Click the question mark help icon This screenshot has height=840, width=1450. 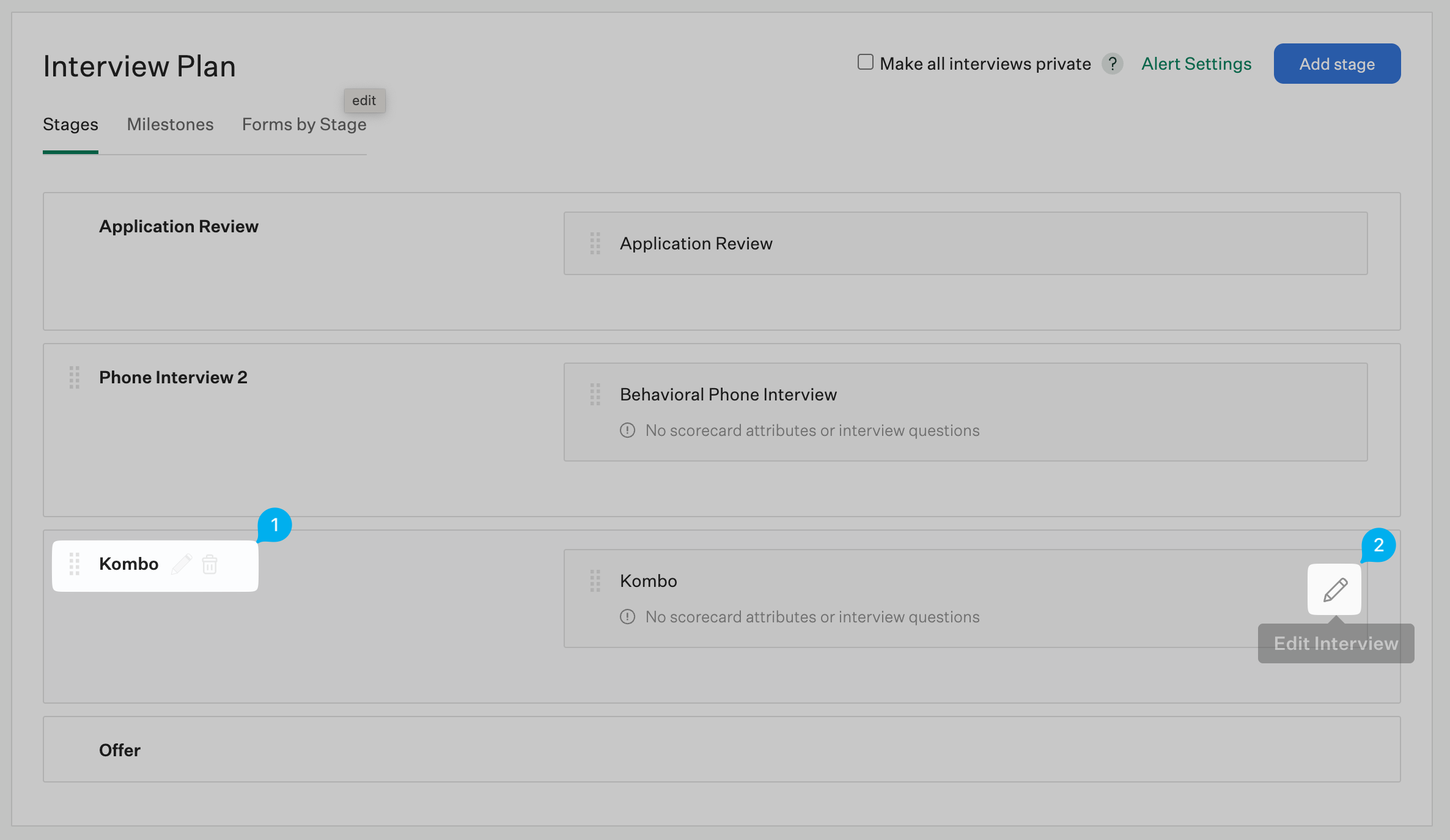(x=1113, y=64)
